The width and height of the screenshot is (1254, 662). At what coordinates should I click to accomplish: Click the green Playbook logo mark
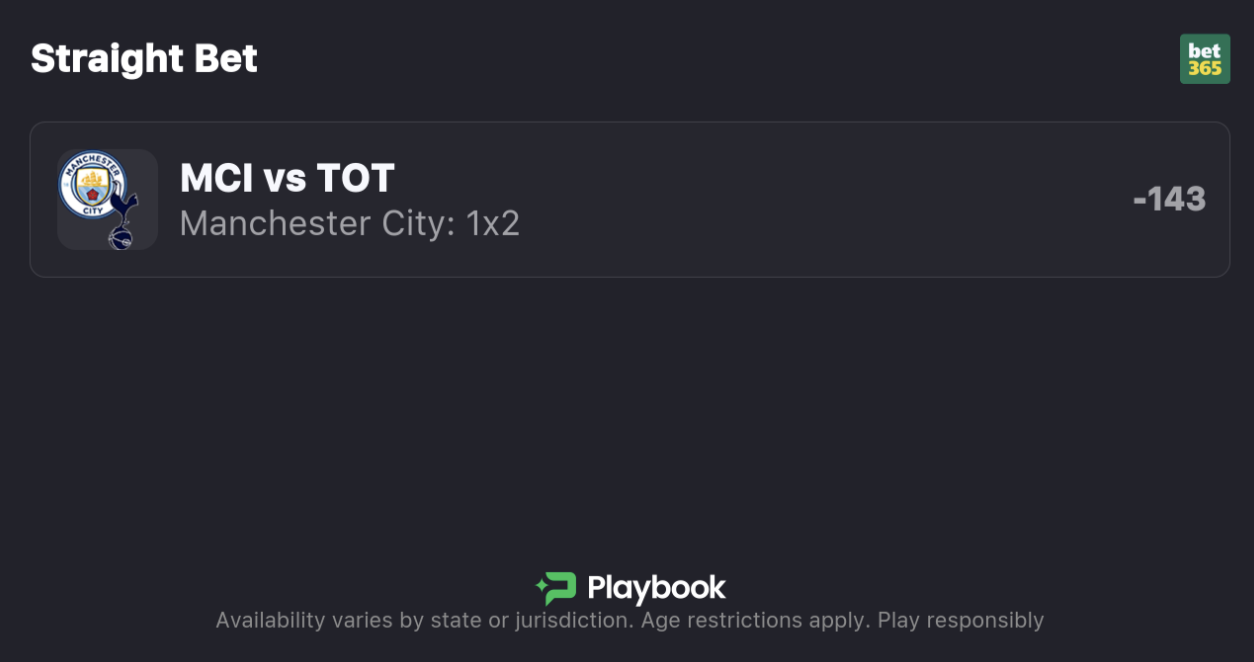click(x=556, y=588)
